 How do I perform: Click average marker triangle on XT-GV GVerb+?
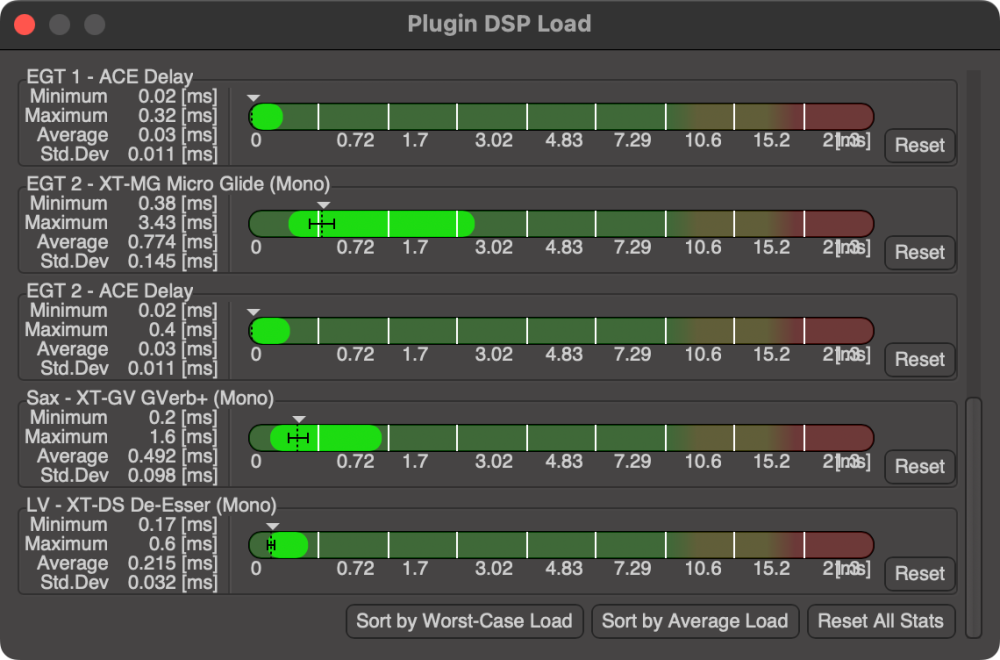click(x=298, y=420)
